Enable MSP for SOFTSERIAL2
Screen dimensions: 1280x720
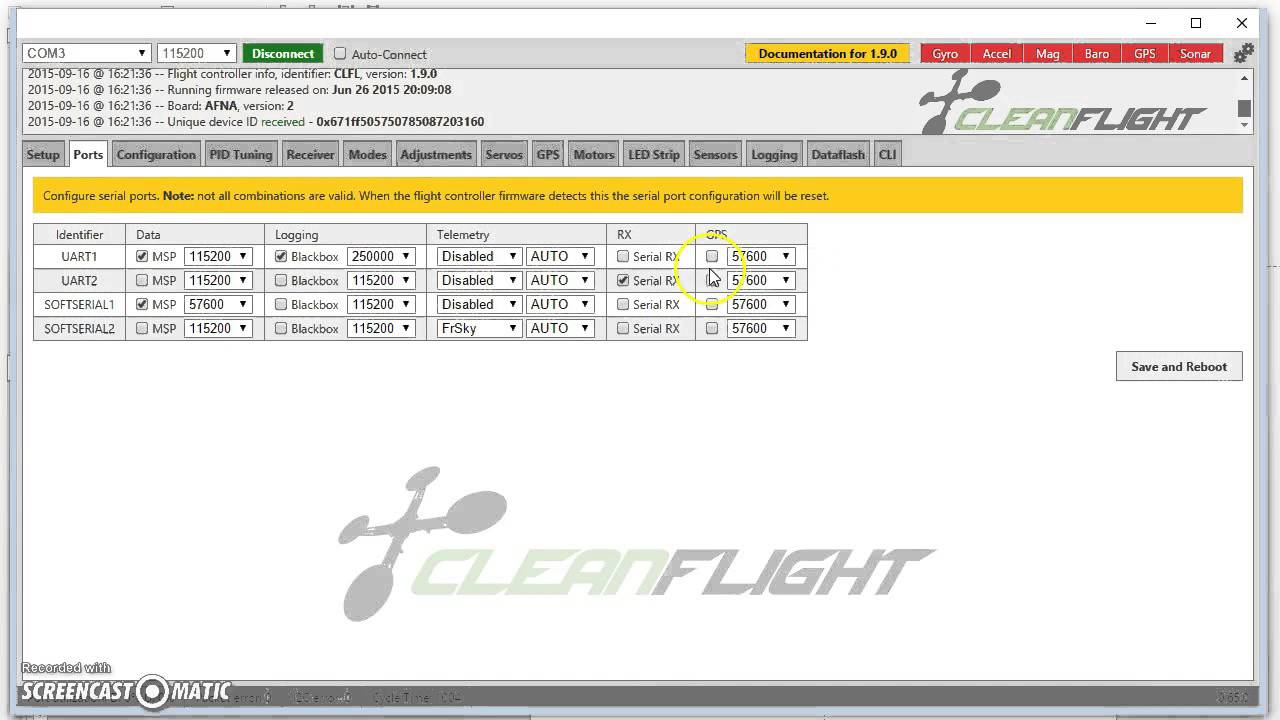click(x=142, y=329)
